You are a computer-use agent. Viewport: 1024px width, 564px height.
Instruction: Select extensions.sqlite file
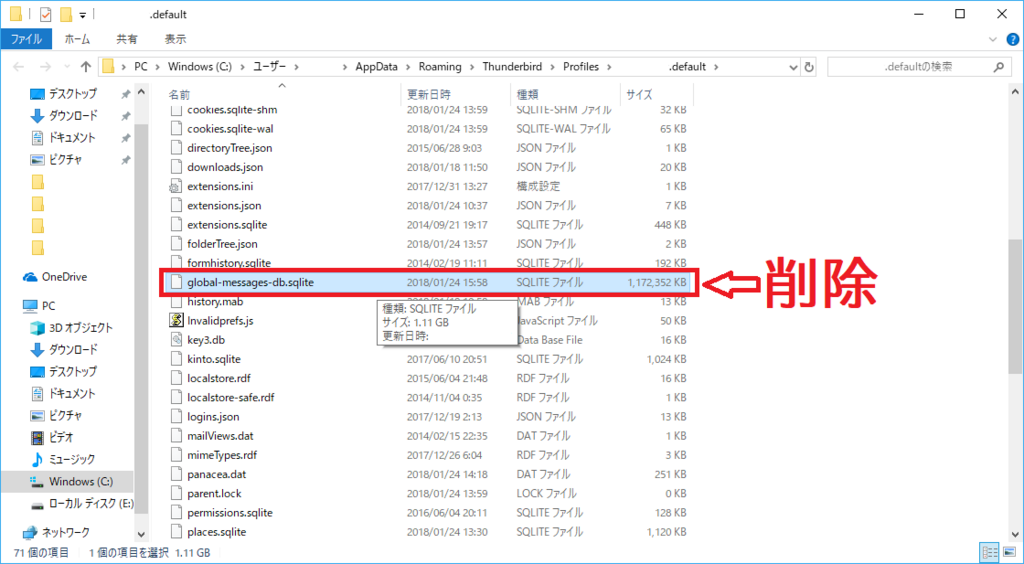coord(227,225)
